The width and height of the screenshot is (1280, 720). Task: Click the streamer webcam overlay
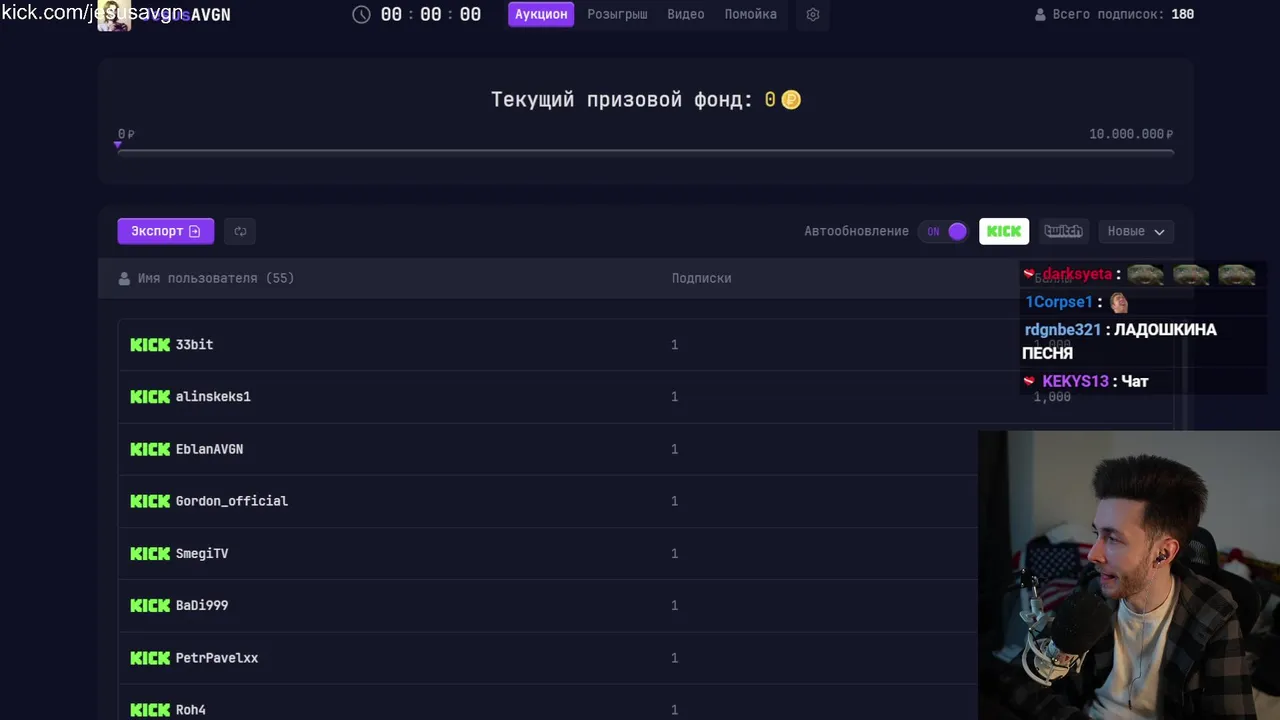click(x=1129, y=575)
